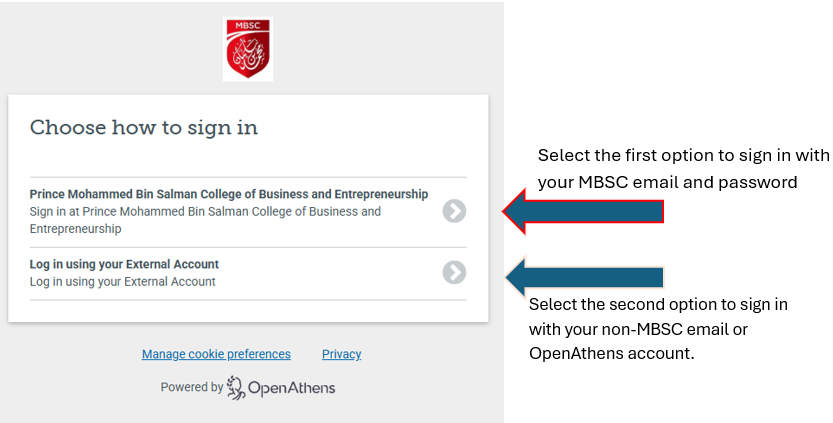Select Log in using your External Account title

click(x=124, y=264)
